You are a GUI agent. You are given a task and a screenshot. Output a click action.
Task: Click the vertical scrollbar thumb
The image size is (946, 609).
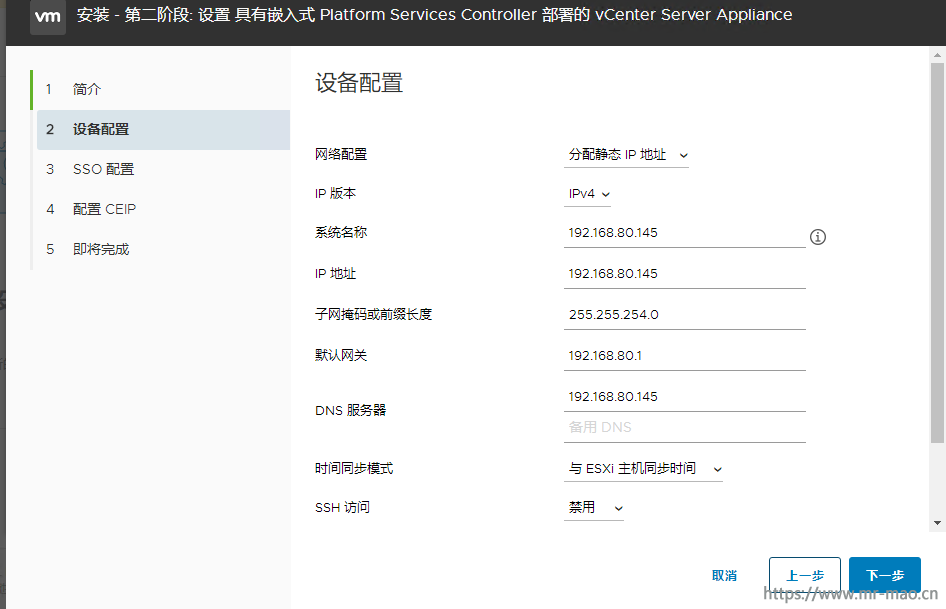pos(937,253)
